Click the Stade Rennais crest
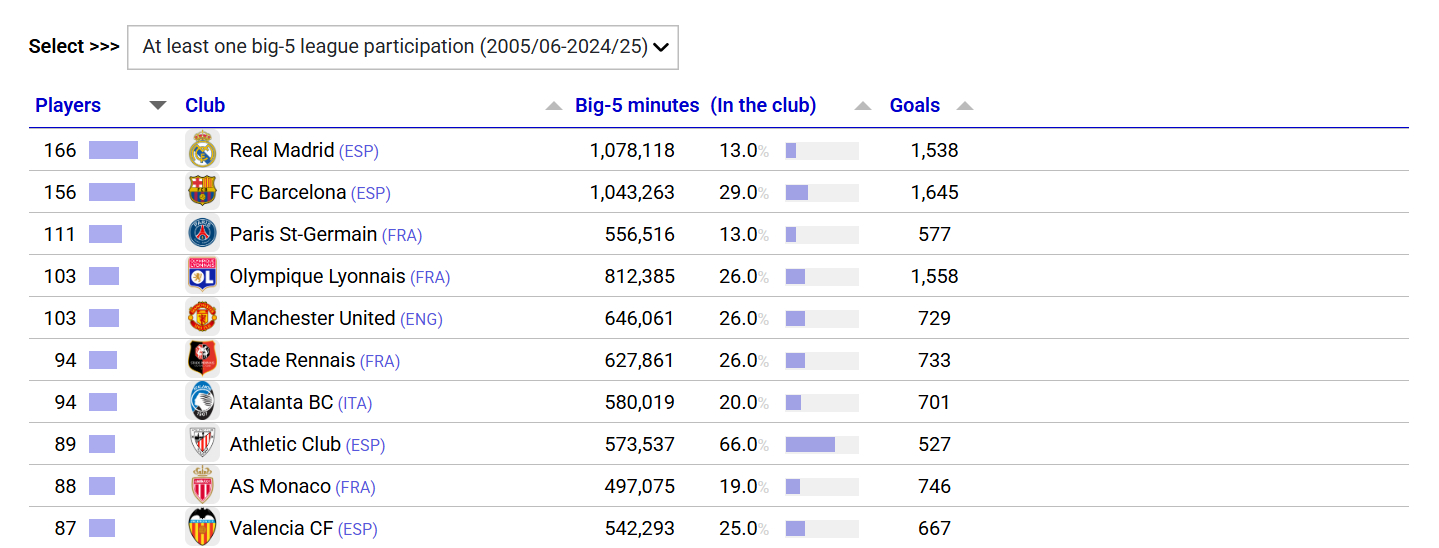This screenshot has height=548, width=1439. 203,360
